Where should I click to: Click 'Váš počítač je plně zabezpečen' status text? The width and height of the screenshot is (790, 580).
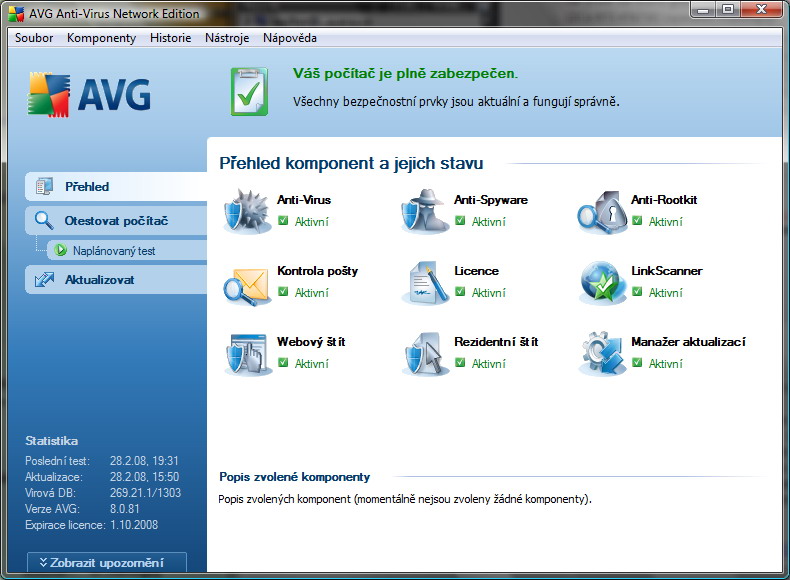coord(405,74)
